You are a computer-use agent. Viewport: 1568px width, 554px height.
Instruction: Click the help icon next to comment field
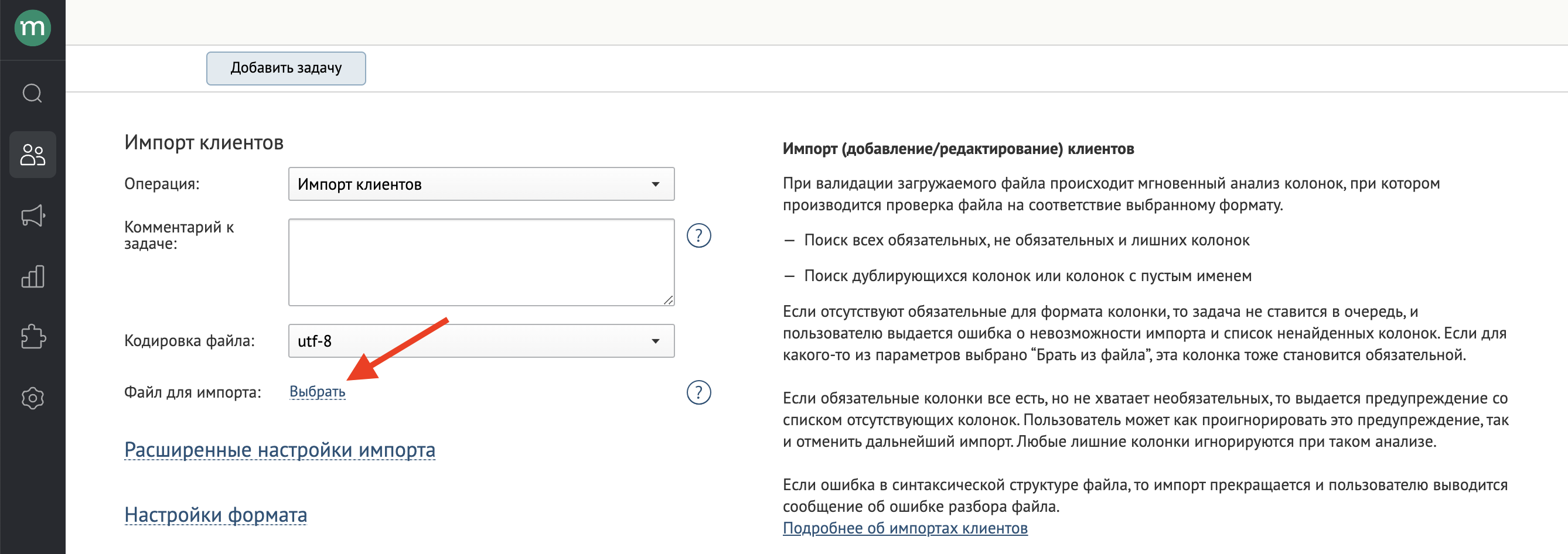[x=698, y=236]
